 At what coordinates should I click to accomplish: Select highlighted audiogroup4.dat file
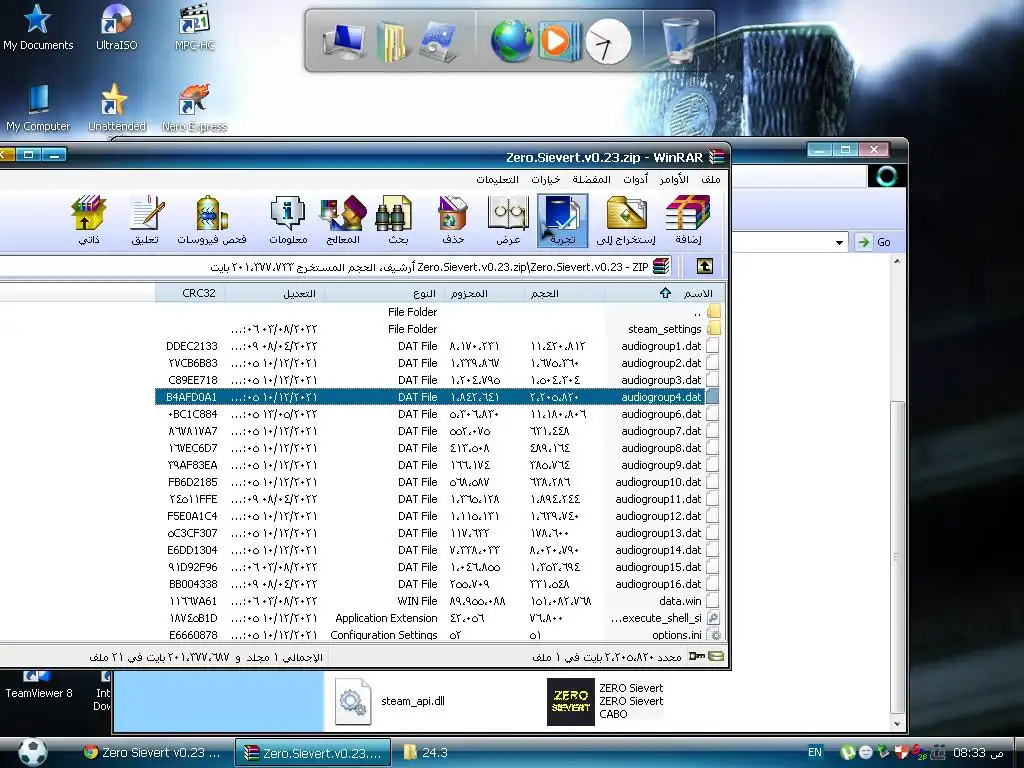(438, 396)
